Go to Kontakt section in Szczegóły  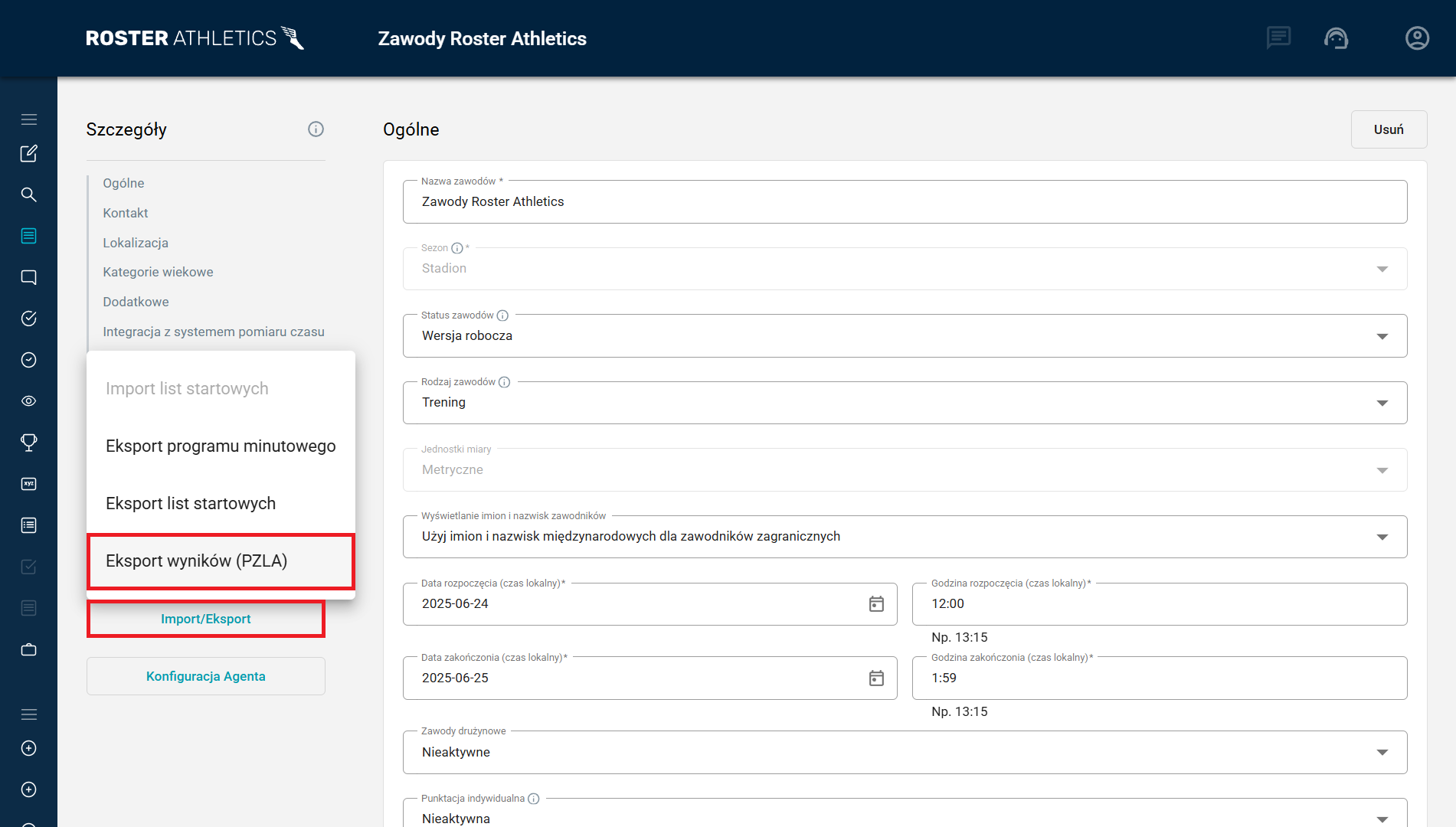[x=126, y=213]
